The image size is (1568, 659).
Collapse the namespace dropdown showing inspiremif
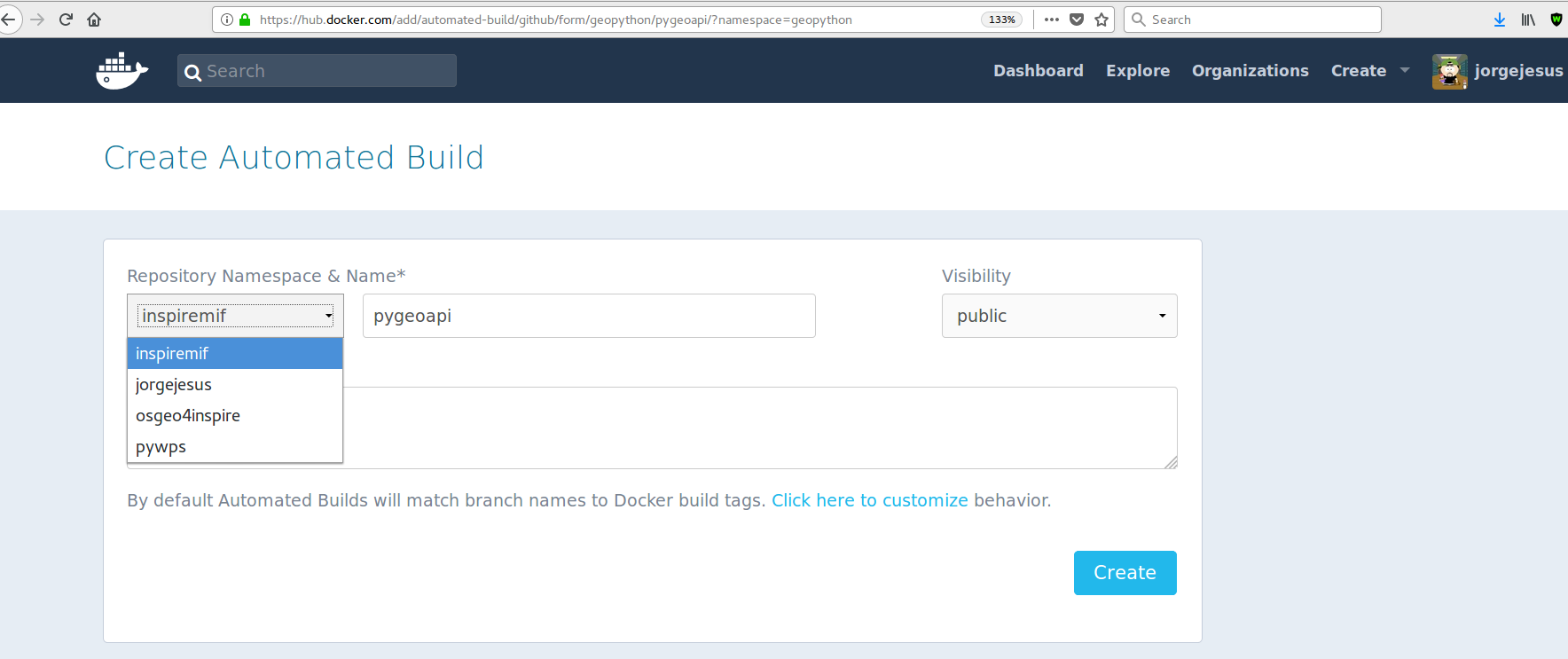click(235, 316)
